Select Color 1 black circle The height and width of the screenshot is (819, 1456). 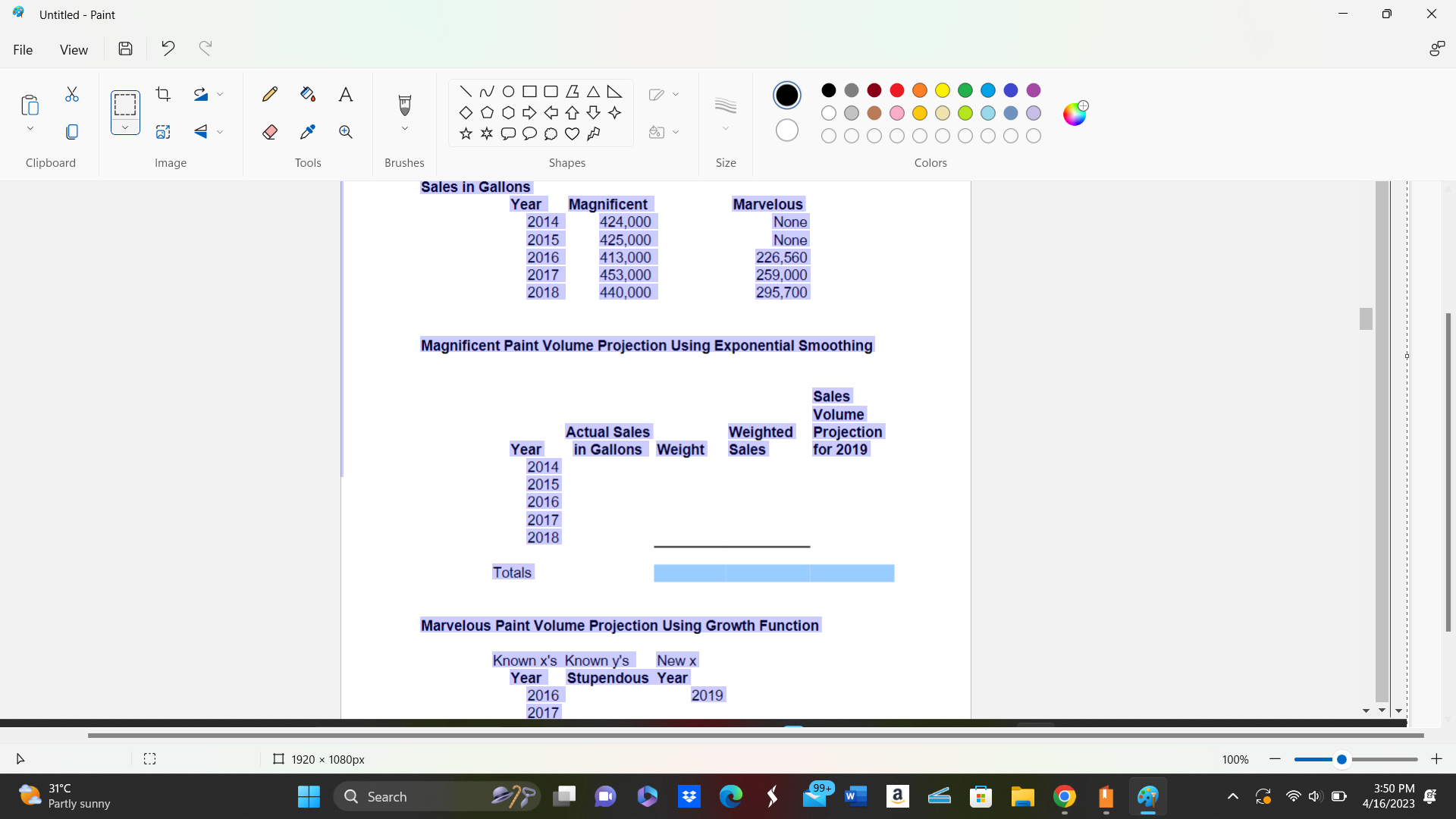coord(787,95)
